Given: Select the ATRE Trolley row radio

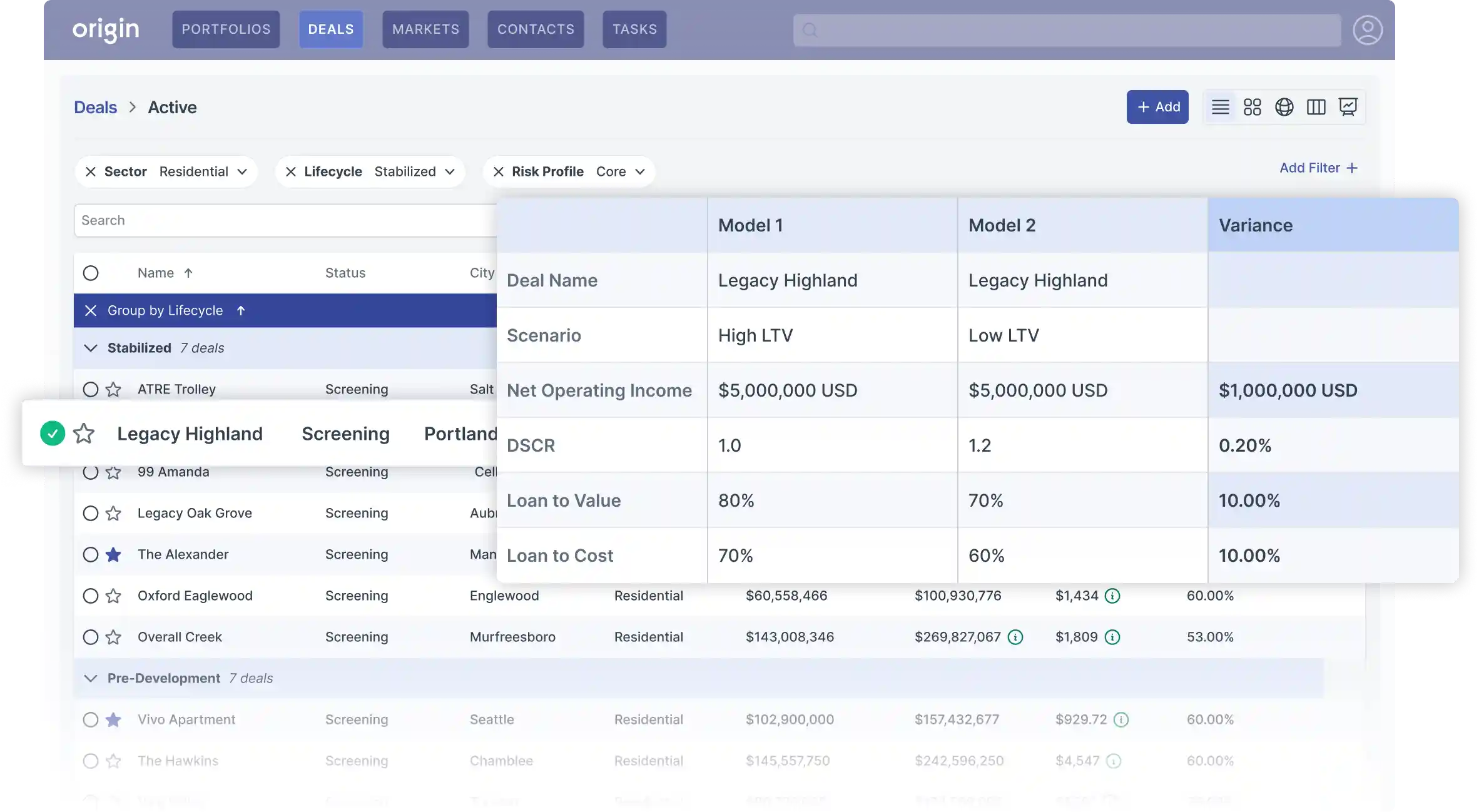Looking at the screenshot, I should pyautogui.click(x=91, y=389).
